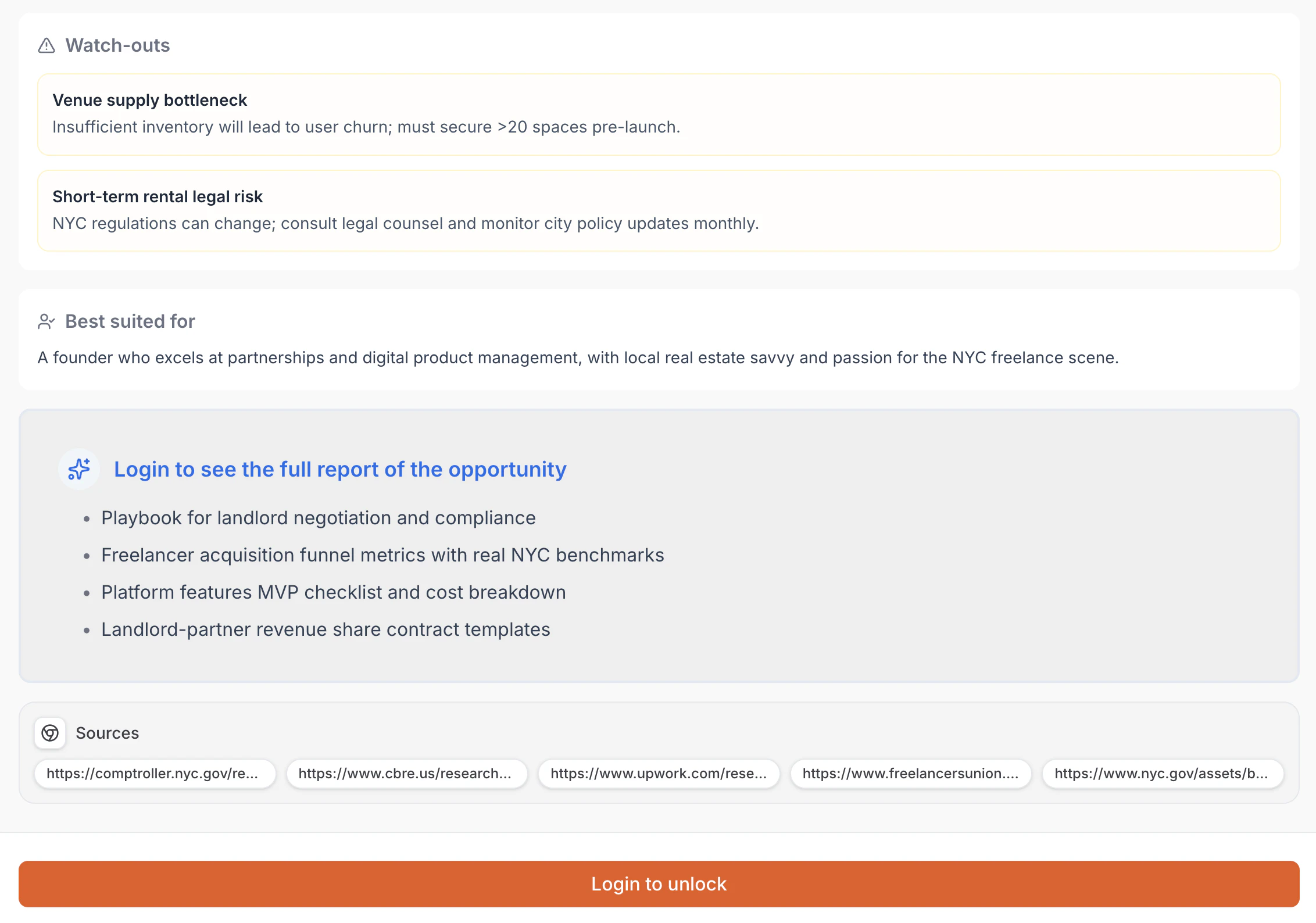Click the Watch-outs section heading
The image size is (1316, 923).
point(117,45)
